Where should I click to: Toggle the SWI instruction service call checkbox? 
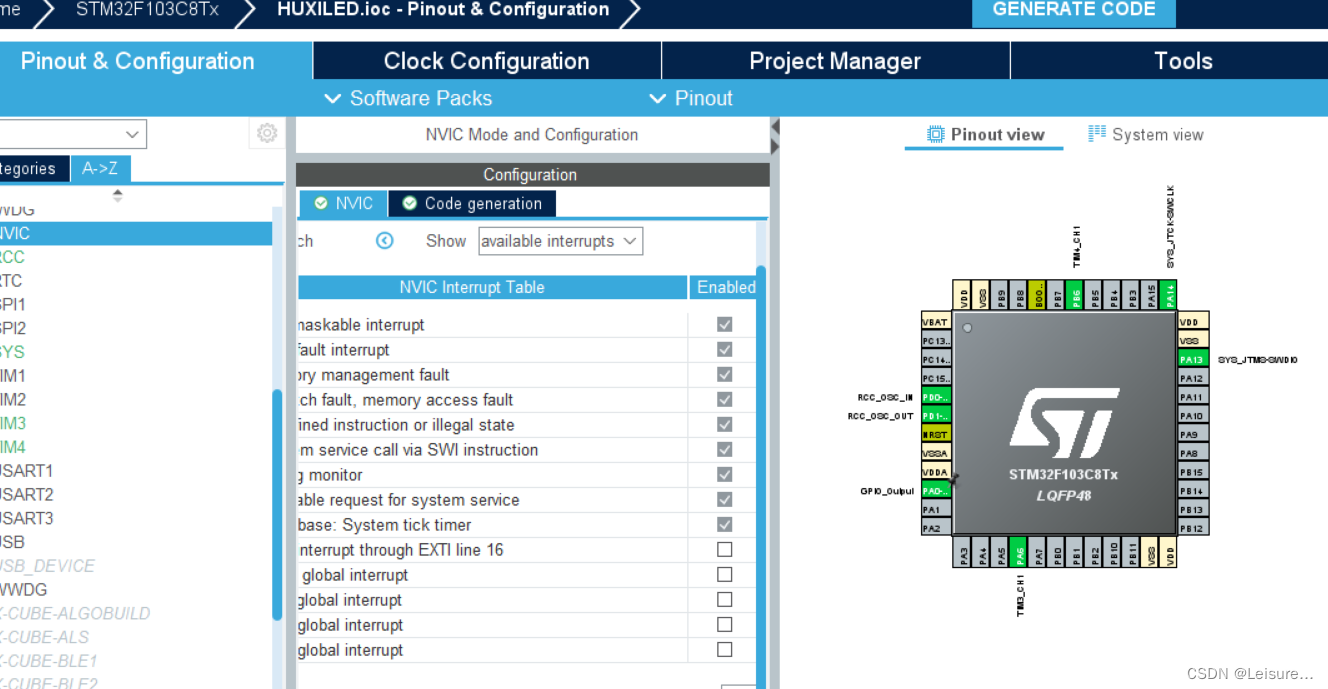click(724, 449)
